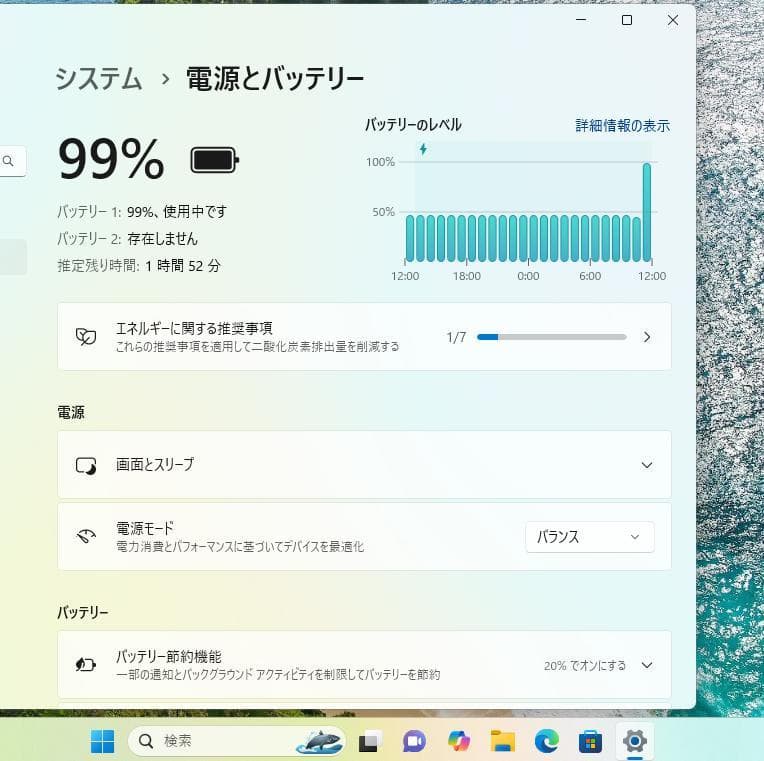Click the バッテリー 1: 99%、使用中です text
Viewport: 764px width, 761px height.
(x=142, y=211)
